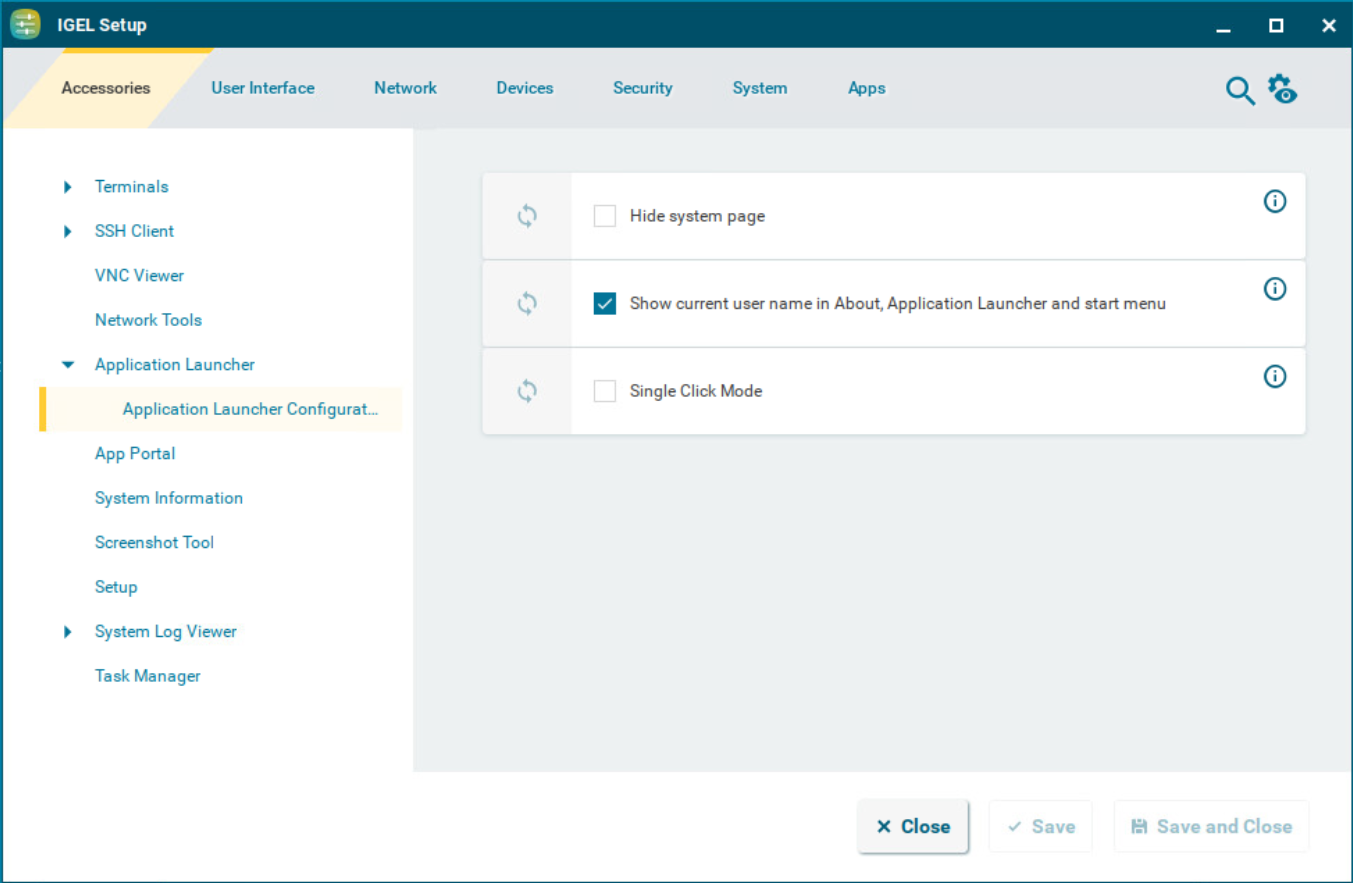Open info icon for Show current user name
This screenshot has height=883, width=1353.
point(1275,289)
